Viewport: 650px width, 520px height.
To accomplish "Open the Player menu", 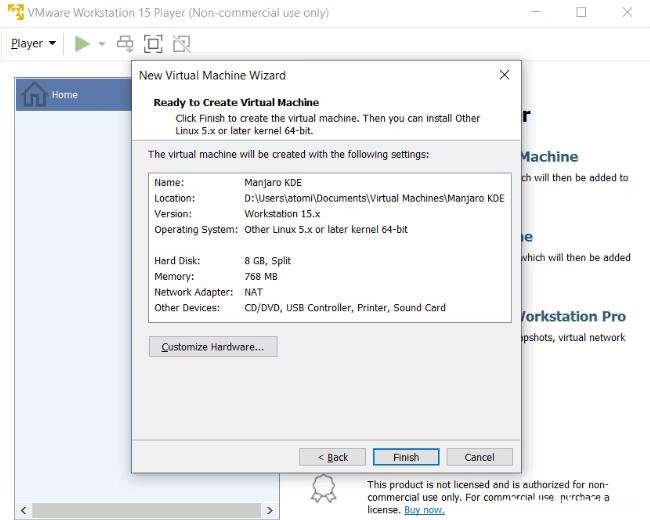I will click(33, 43).
